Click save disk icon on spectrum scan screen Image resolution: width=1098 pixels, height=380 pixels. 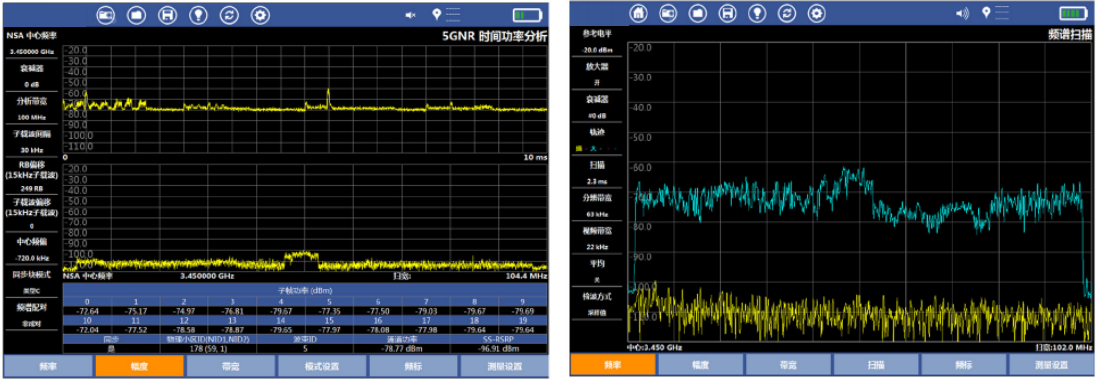point(728,13)
